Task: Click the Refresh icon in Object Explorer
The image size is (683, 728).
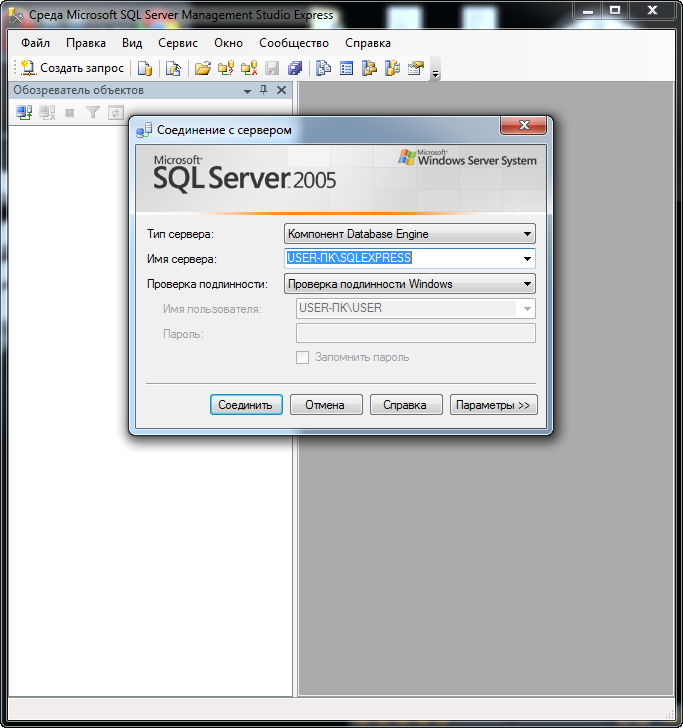Action: [115, 112]
